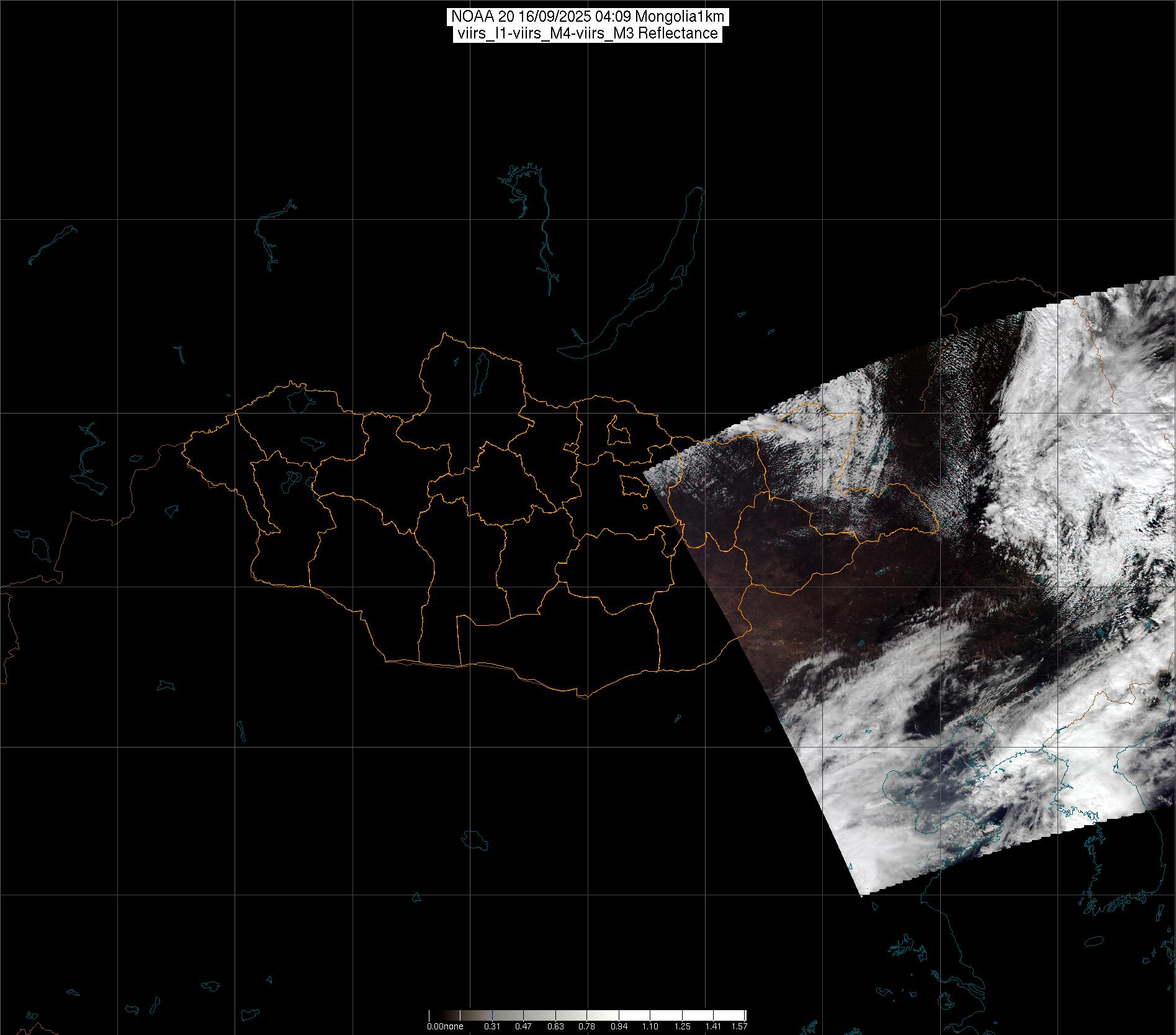Click the 1.10 value on the colorbar

coord(650,1026)
